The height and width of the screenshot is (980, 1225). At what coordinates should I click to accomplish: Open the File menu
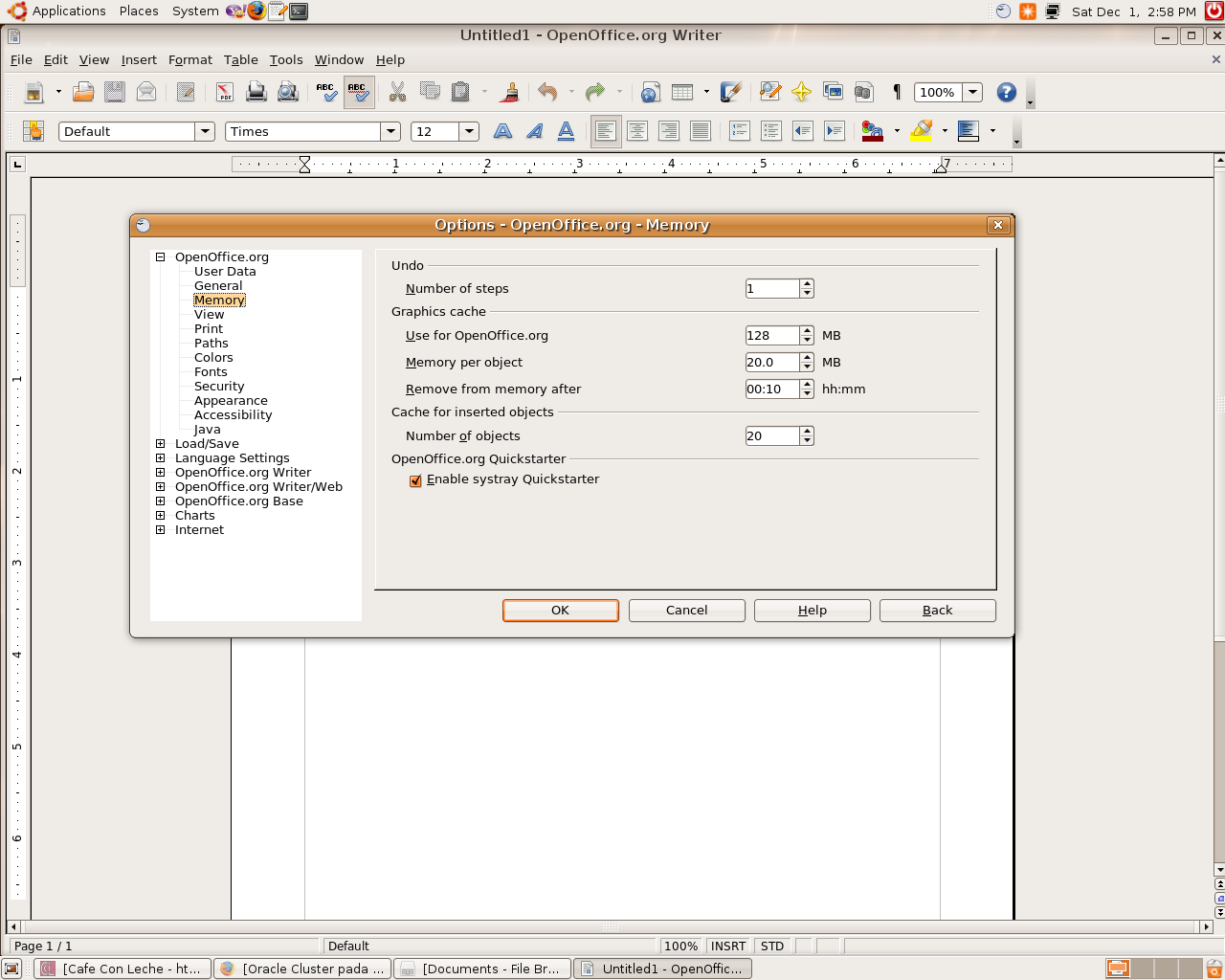[x=21, y=59]
